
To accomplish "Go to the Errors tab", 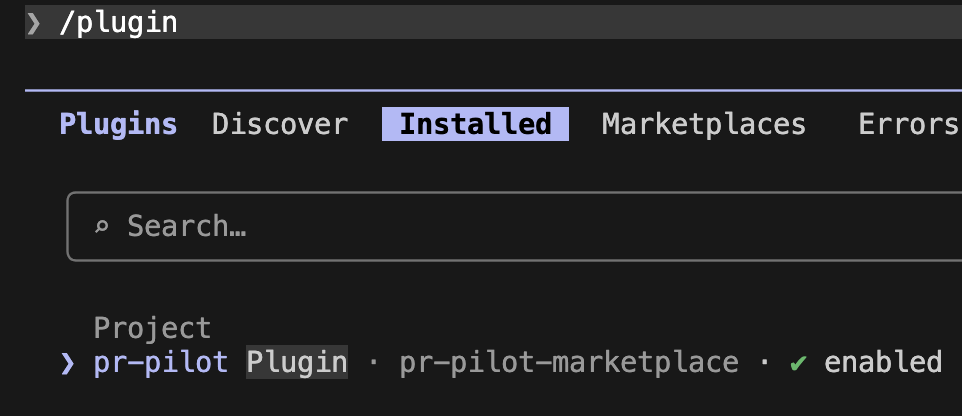I will pos(908,124).
